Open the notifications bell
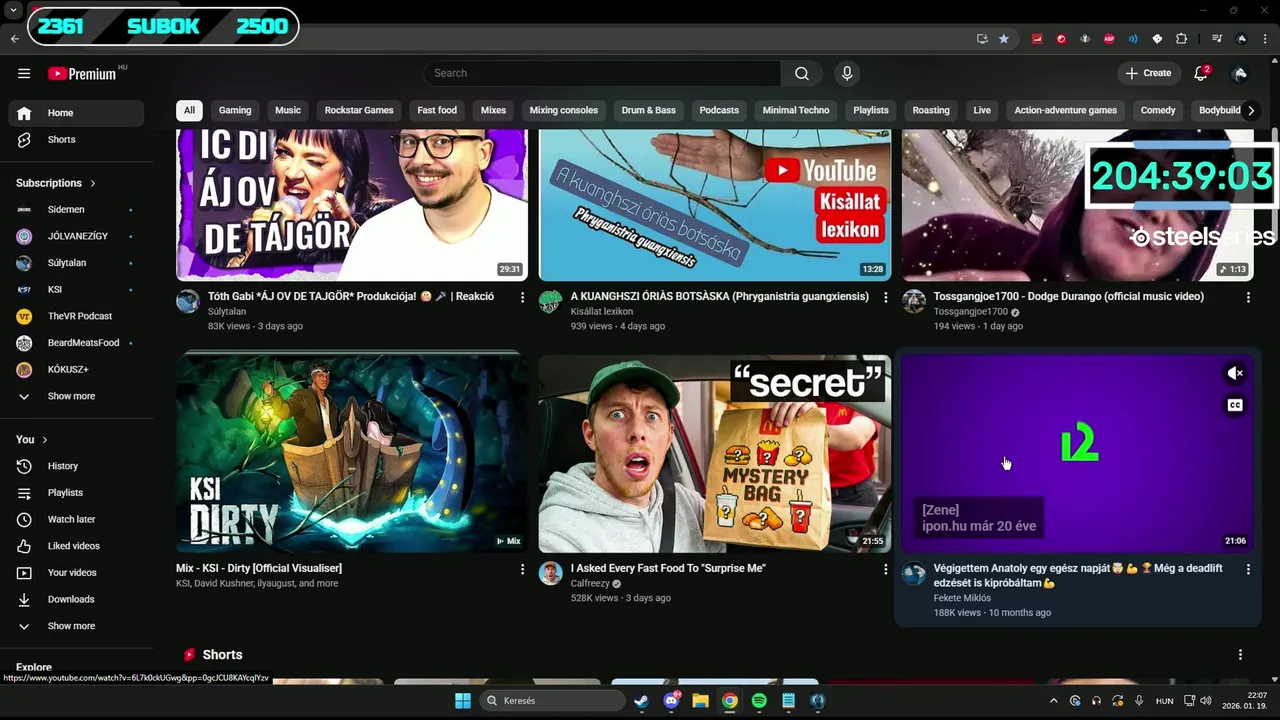 coord(1201,73)
